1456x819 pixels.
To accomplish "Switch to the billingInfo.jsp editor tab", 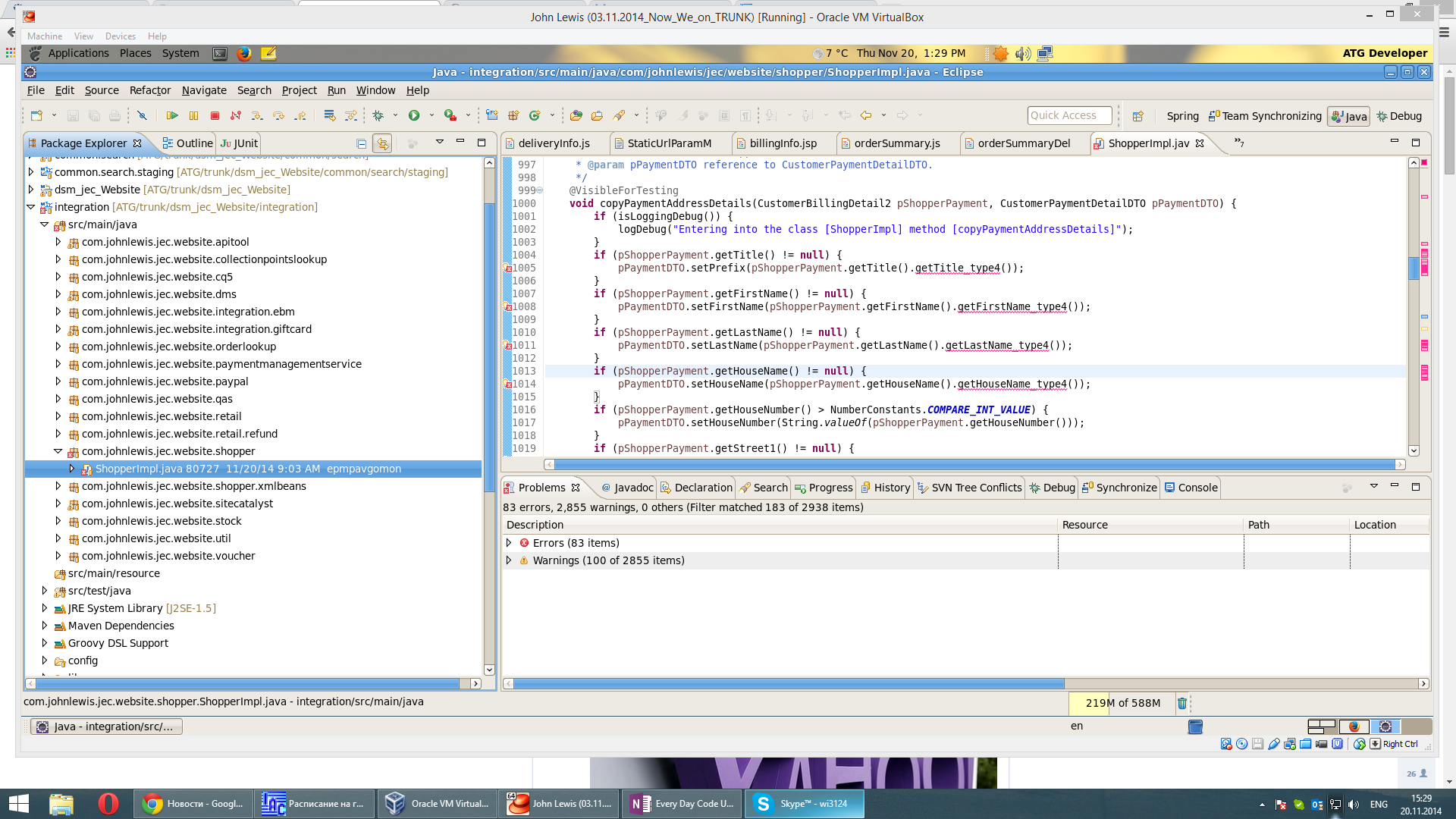I will (x=783, y=143).
